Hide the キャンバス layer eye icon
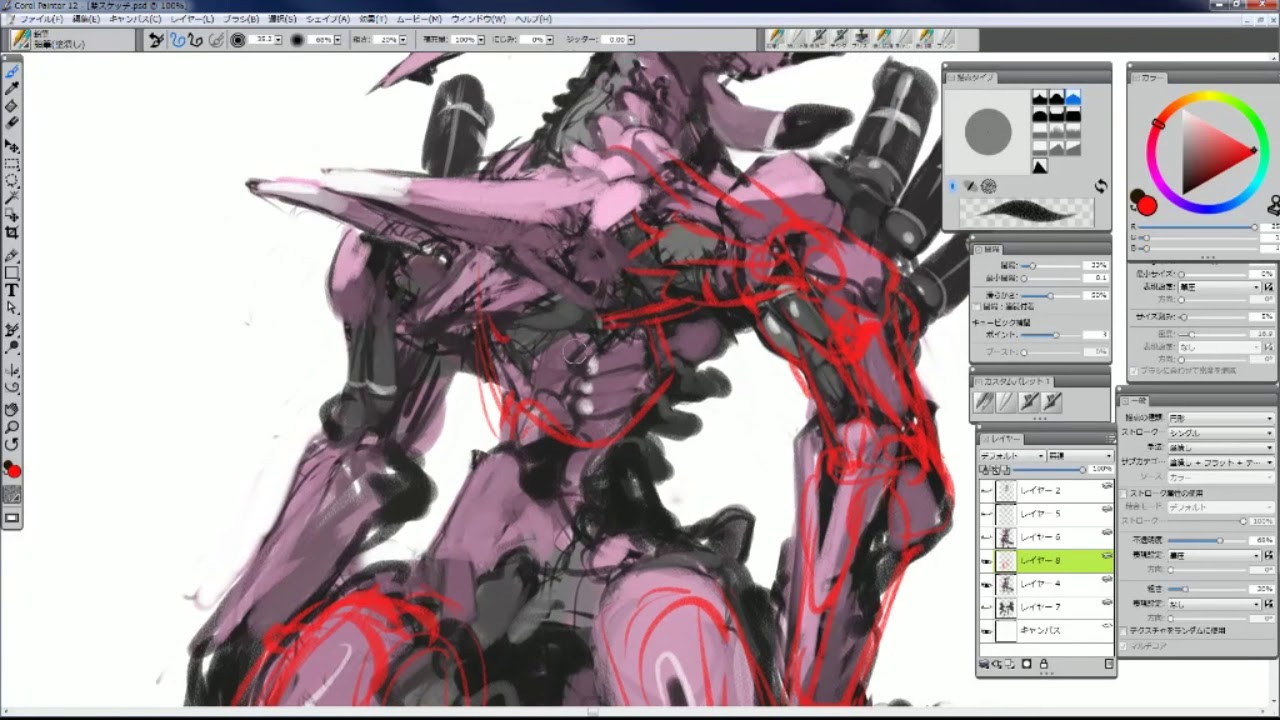 pos(987,631)
